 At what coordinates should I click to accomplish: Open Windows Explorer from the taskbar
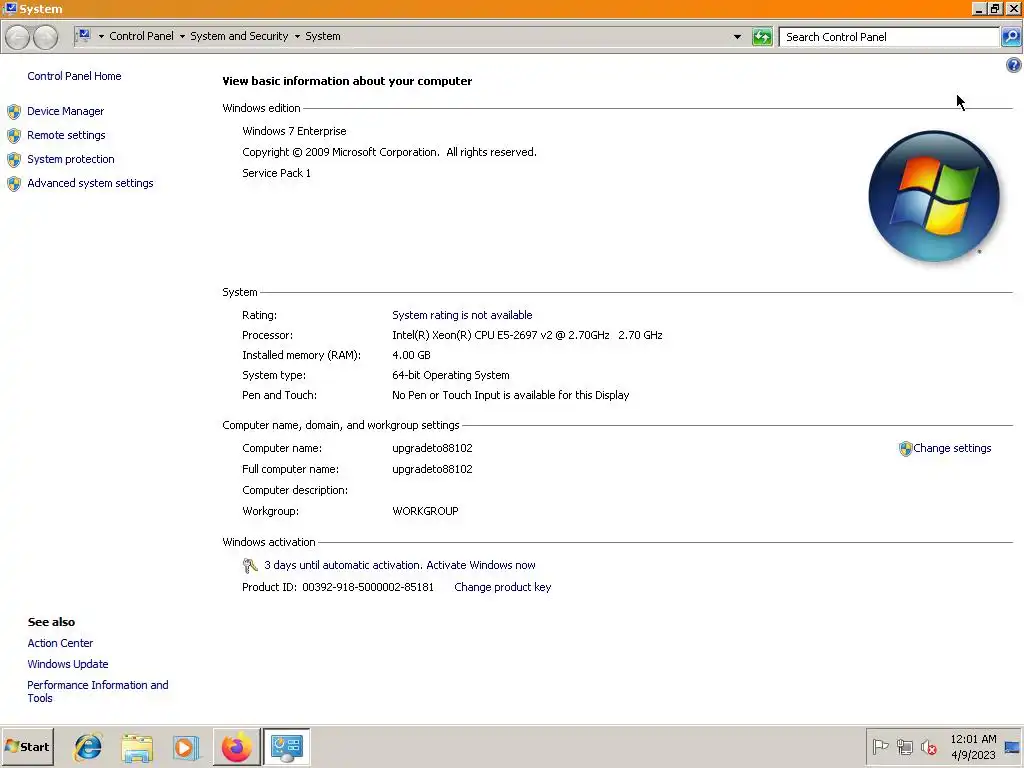(137, 747)
